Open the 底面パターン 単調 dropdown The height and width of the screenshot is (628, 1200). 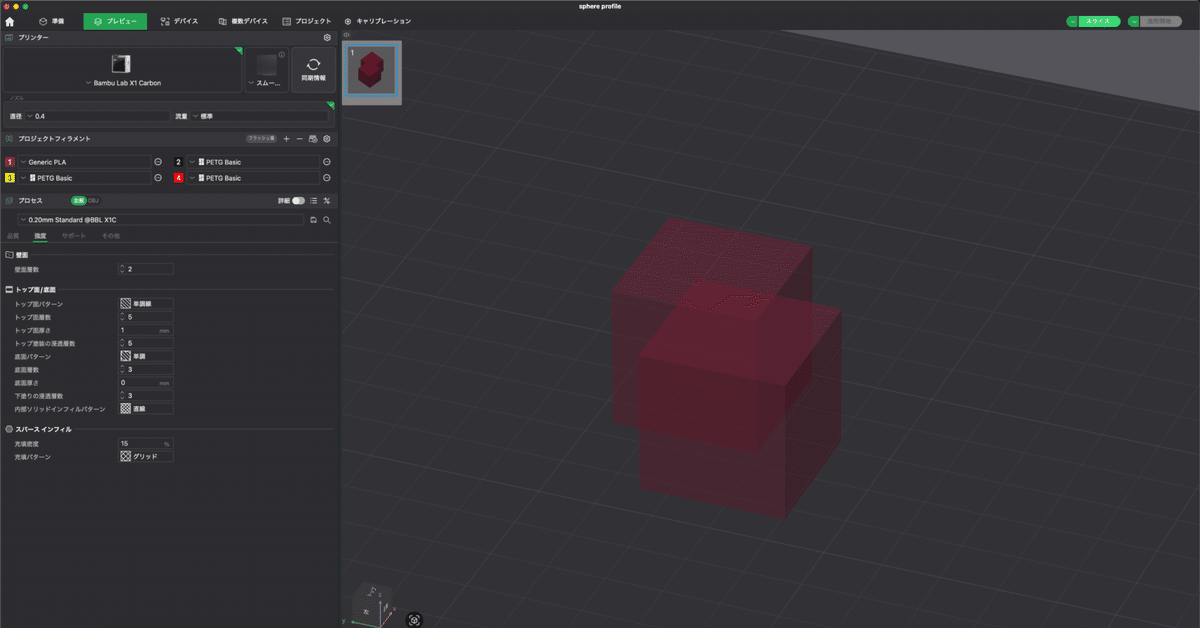(146, 356)
